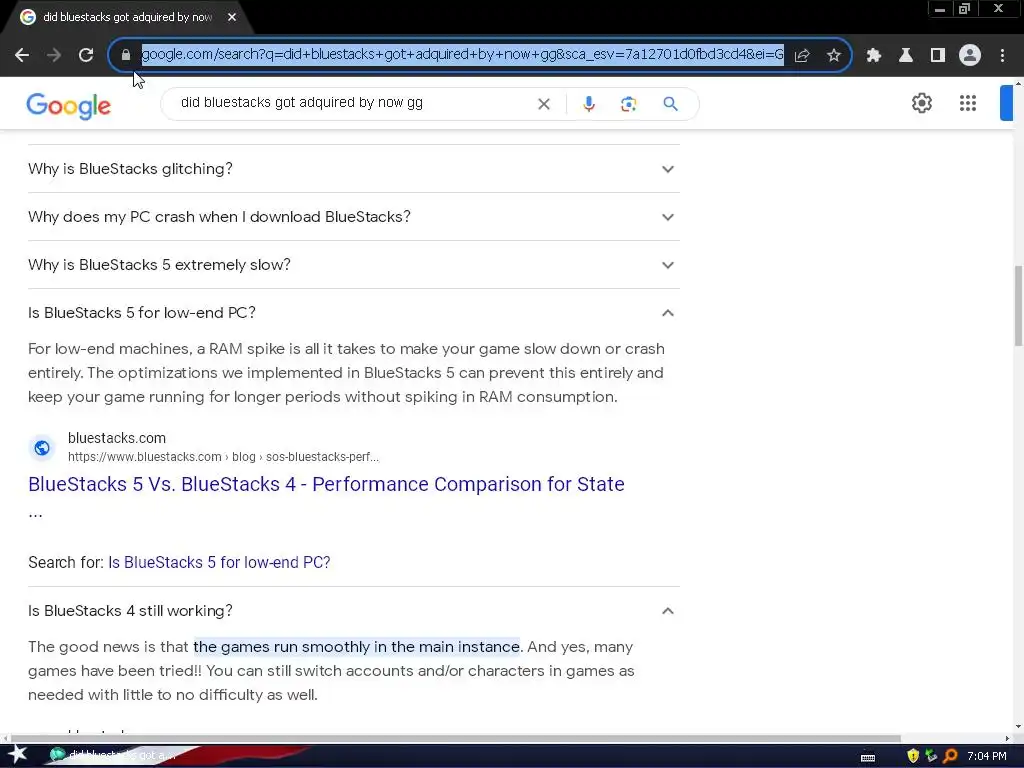Reload the page with refresh icon
Screen dimensions: 1024x768
click(86, 56)
